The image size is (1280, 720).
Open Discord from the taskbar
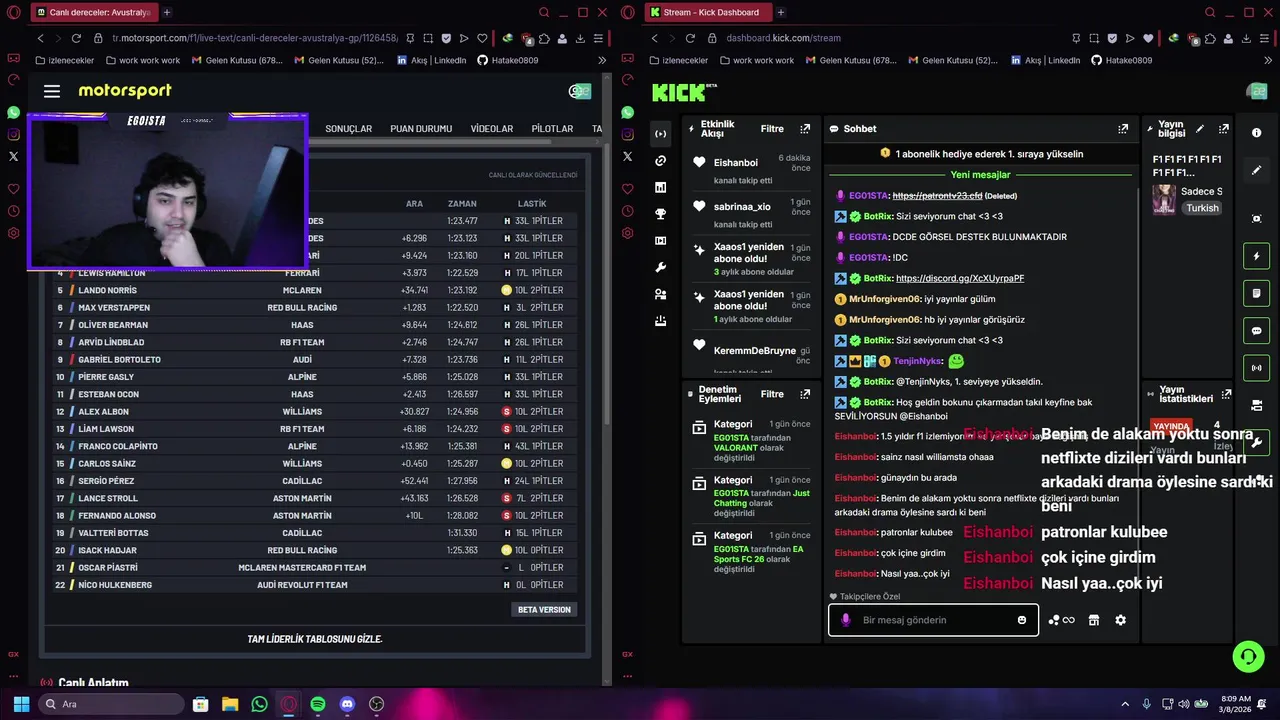[347, 704]
